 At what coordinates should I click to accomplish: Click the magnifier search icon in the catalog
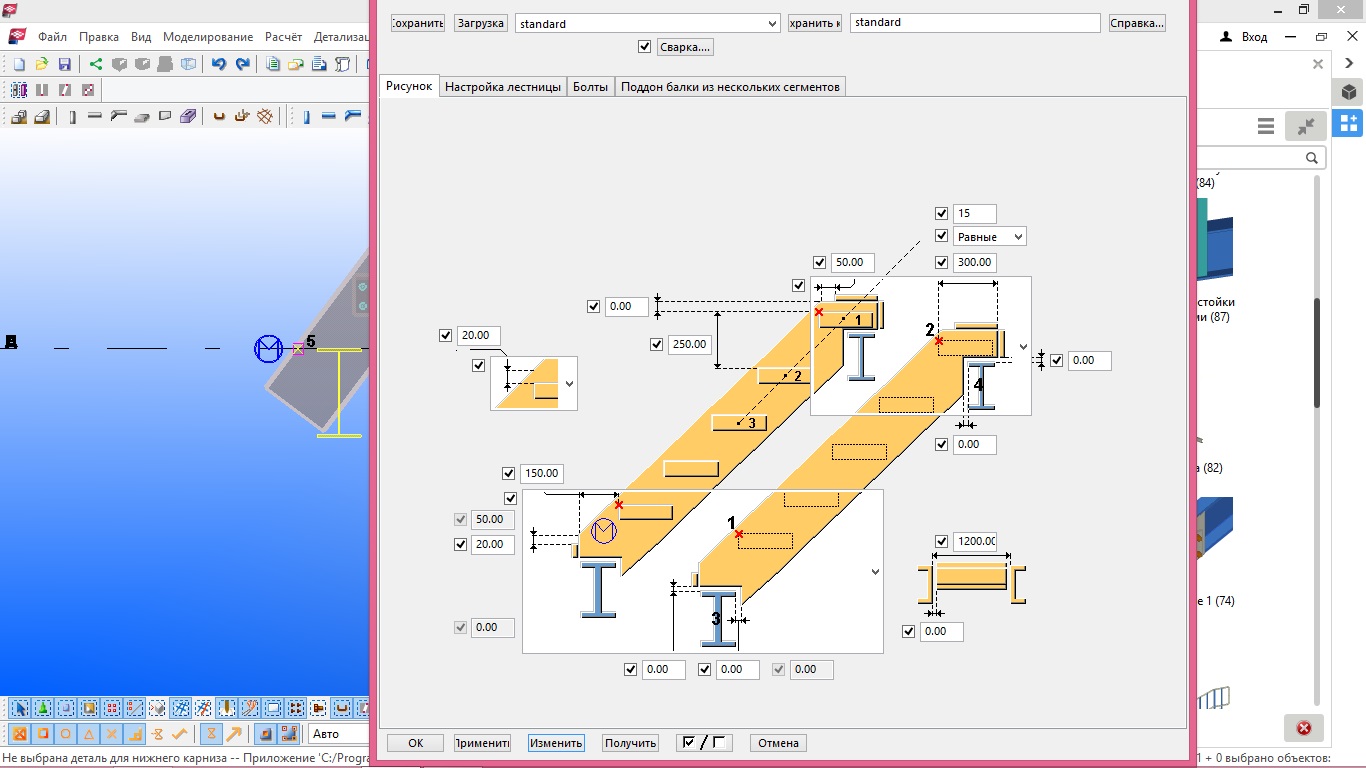pyautogui.click(x=1312, y=158)
